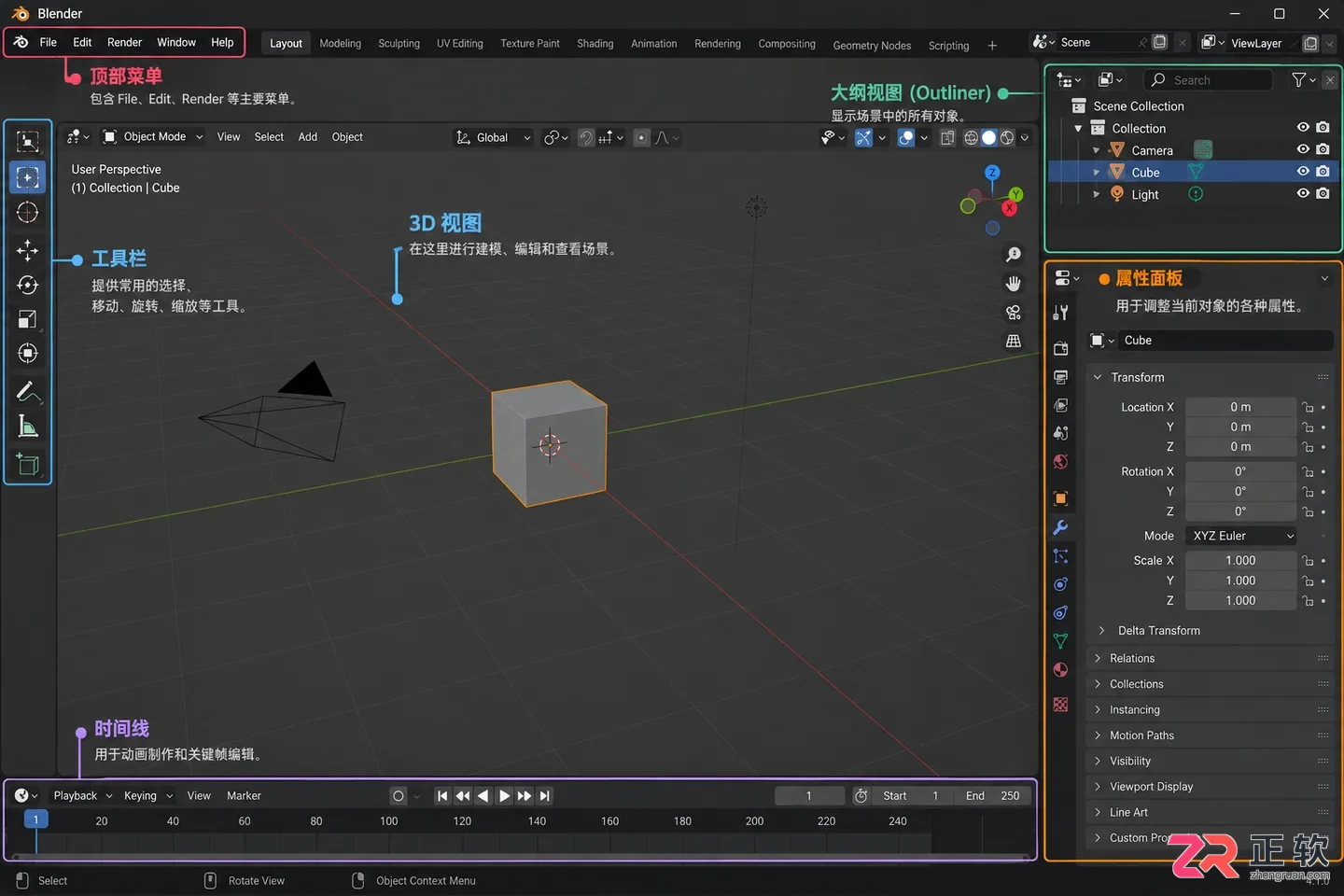Click the End frame 250 field
The width and height of the screenshot is (1344, 896).
tap(993, 796)
